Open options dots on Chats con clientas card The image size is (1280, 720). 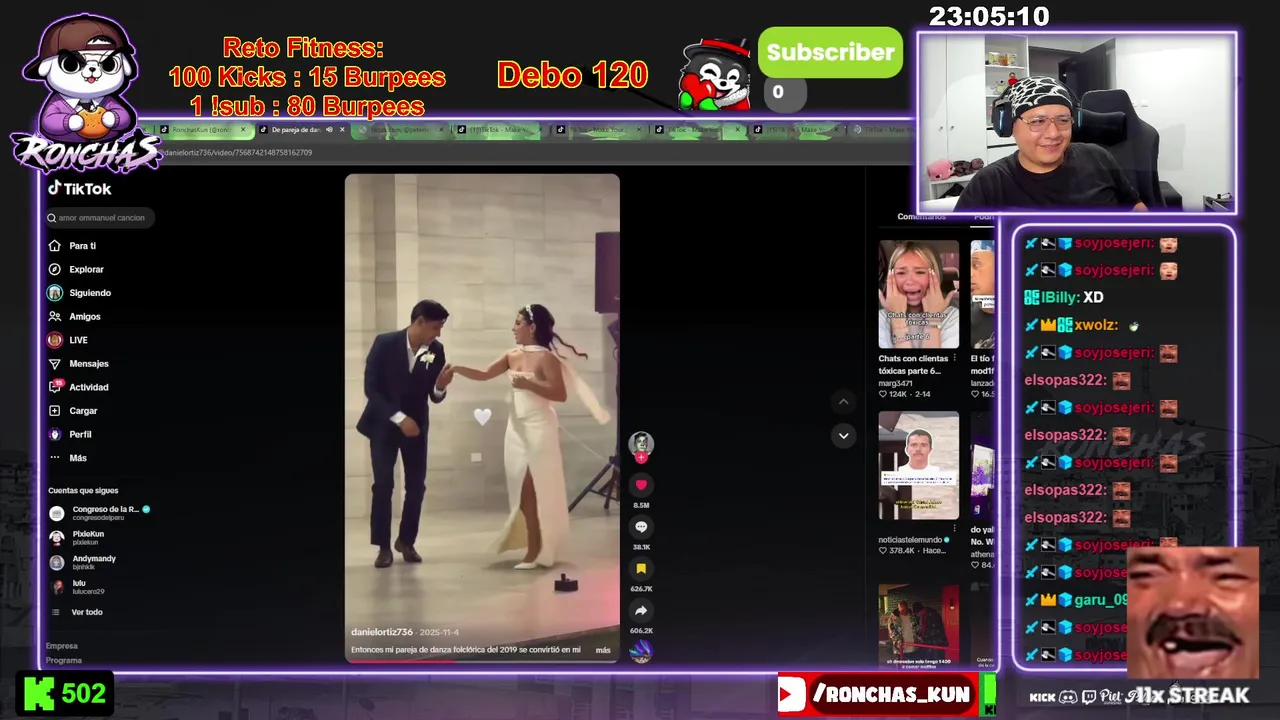[x=954, y=358]
